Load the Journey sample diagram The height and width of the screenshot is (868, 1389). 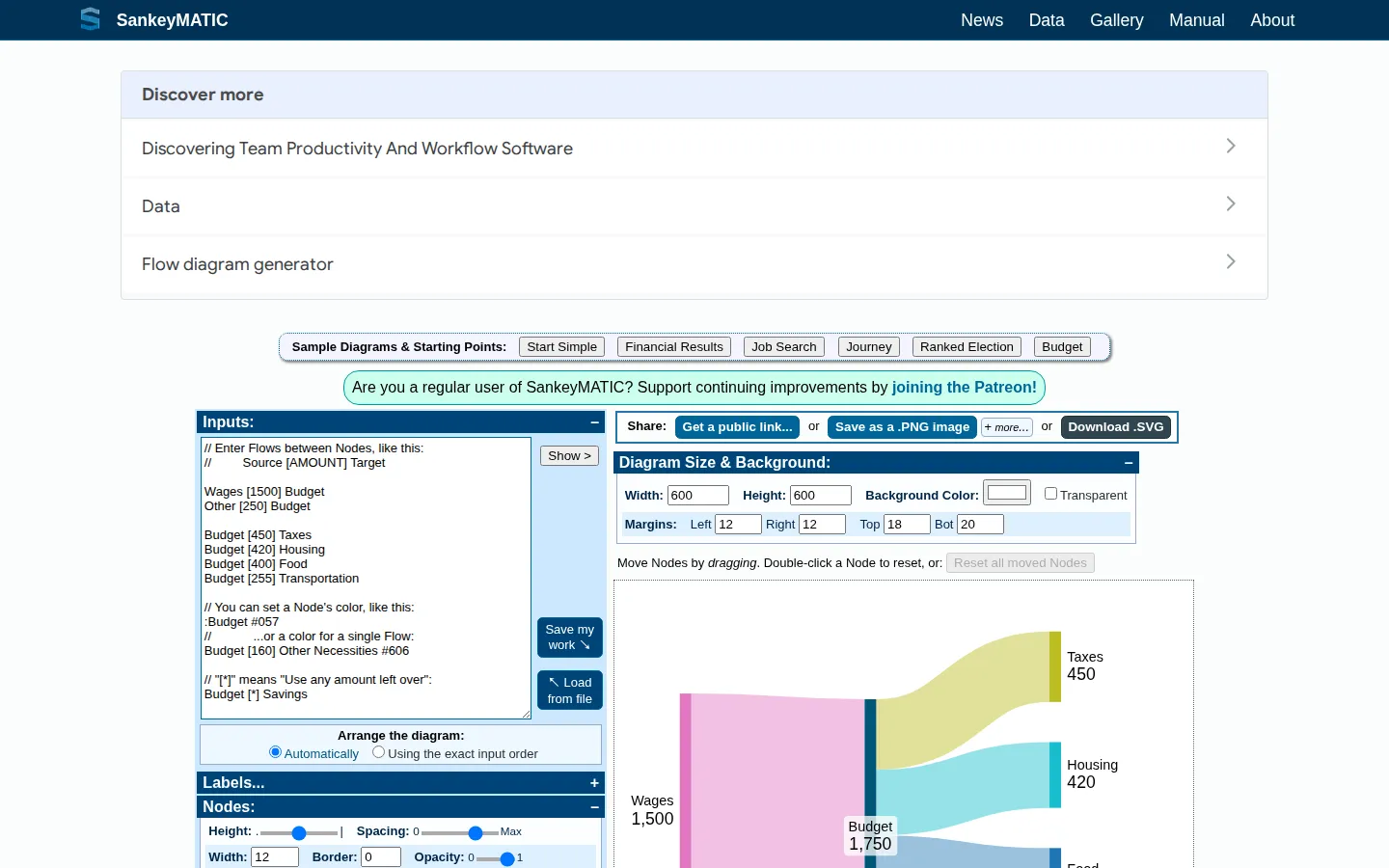tap(869, 347)
